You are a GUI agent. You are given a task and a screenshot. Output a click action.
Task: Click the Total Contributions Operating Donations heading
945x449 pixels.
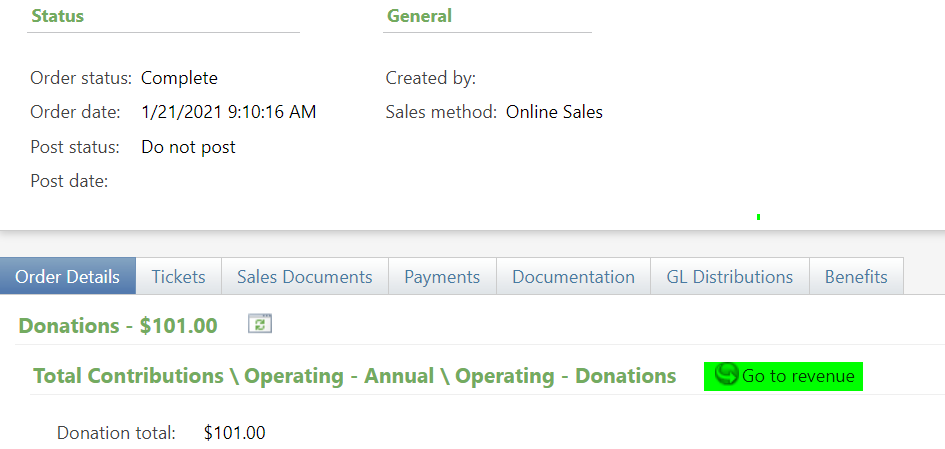(x=354, y=376)
